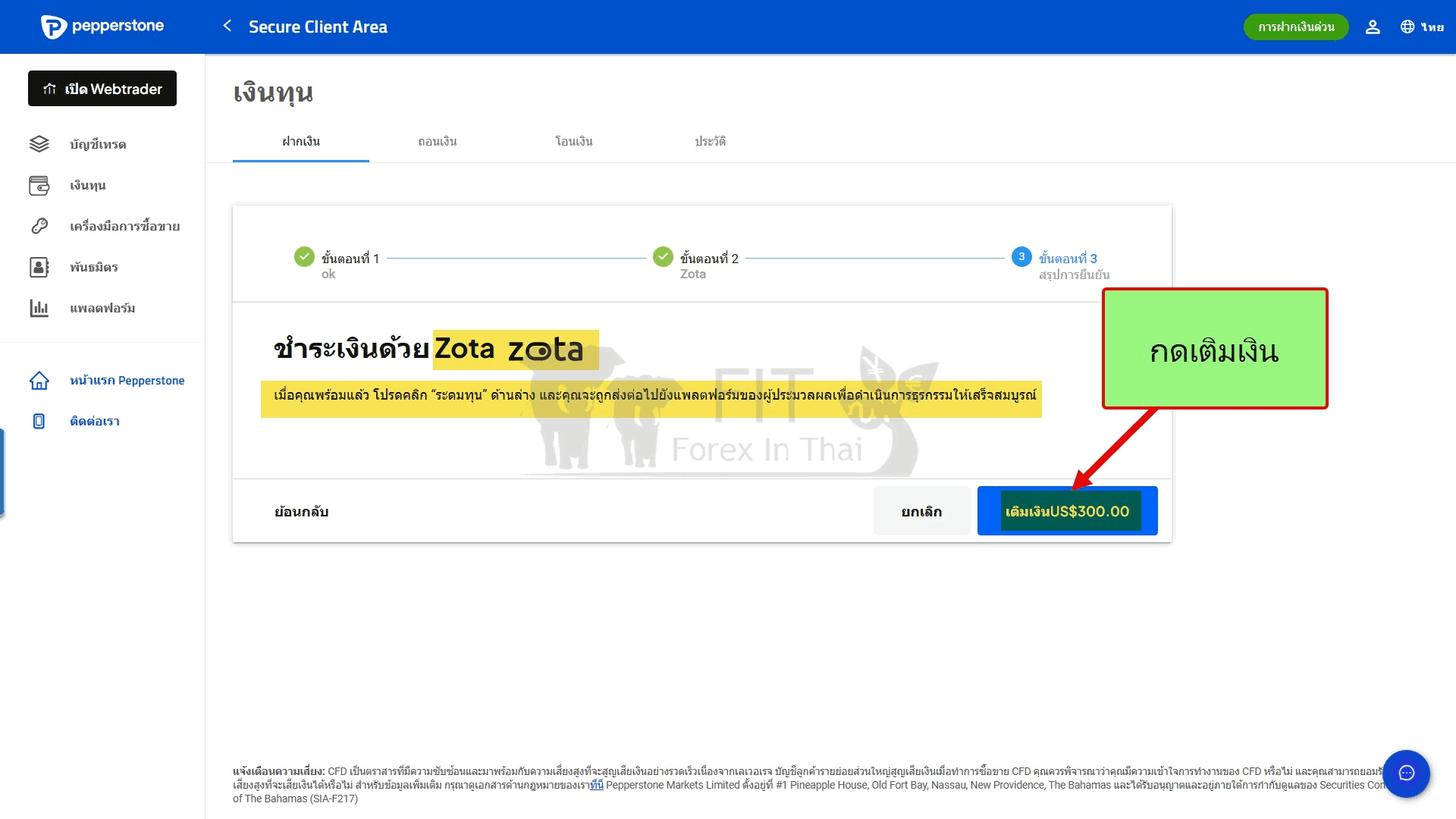The image size is (1456, 819).
Task: Switch to the โอนเงิน transfer tab
Action: click(574, 142)
